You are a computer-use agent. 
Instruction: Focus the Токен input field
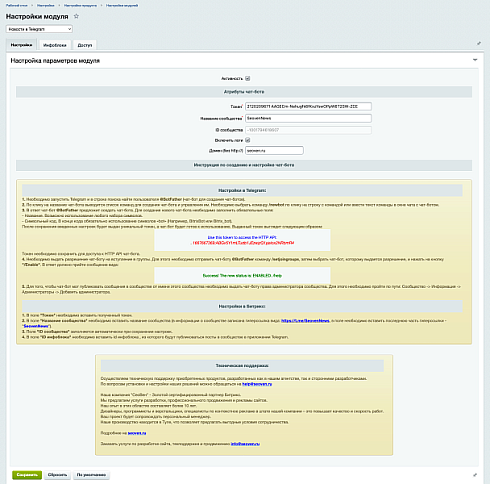click(x=308, y=106)
